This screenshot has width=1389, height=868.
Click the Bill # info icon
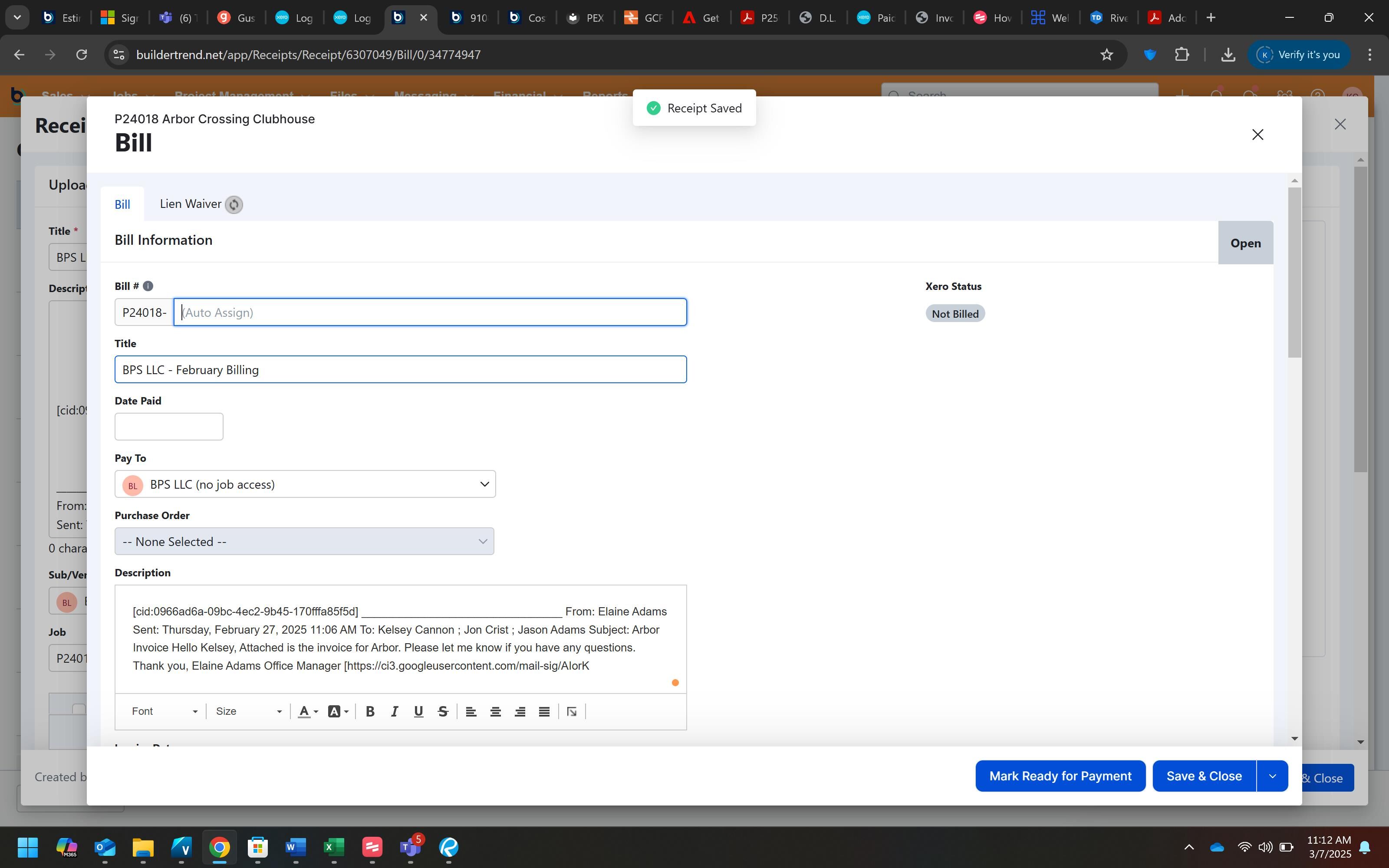pos(148,286)
